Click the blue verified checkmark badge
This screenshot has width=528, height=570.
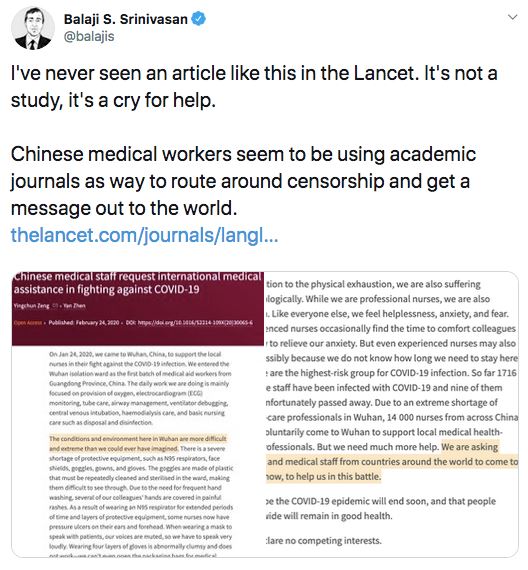pyautogui.click(x=199, y=19)
